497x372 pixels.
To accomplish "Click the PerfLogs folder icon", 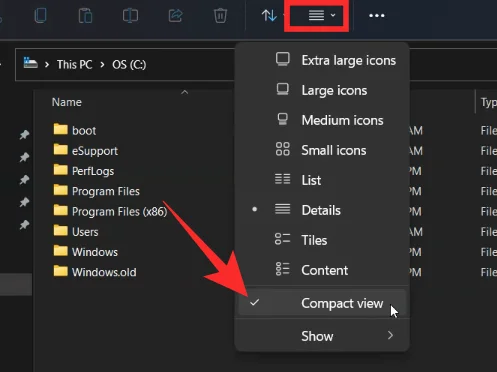I will point(61,170).
